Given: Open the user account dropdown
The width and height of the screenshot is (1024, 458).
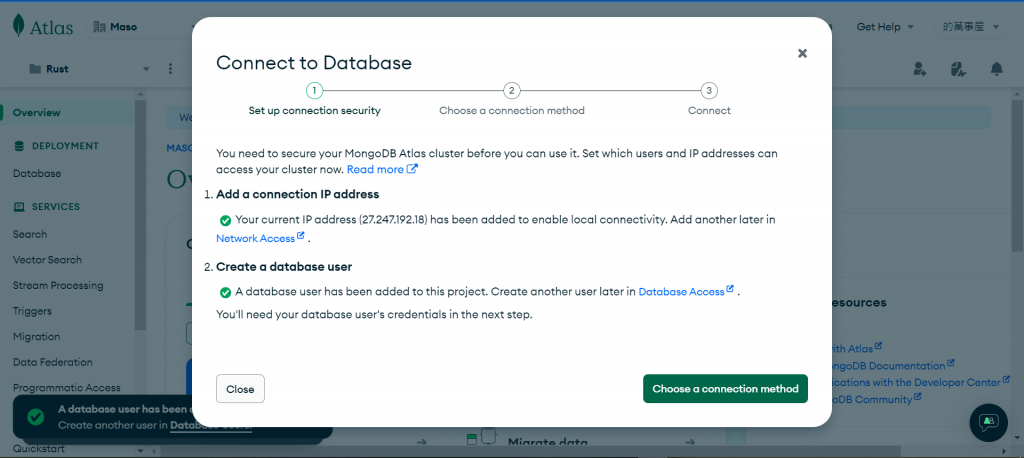Looking at the screenshot, I should [x=971, y=27].
